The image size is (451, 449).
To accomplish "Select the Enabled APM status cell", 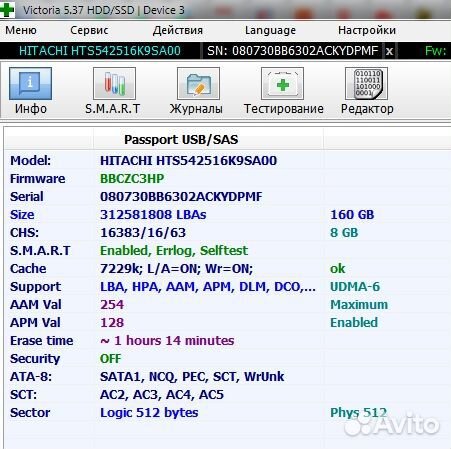I will tap(354, 323).
